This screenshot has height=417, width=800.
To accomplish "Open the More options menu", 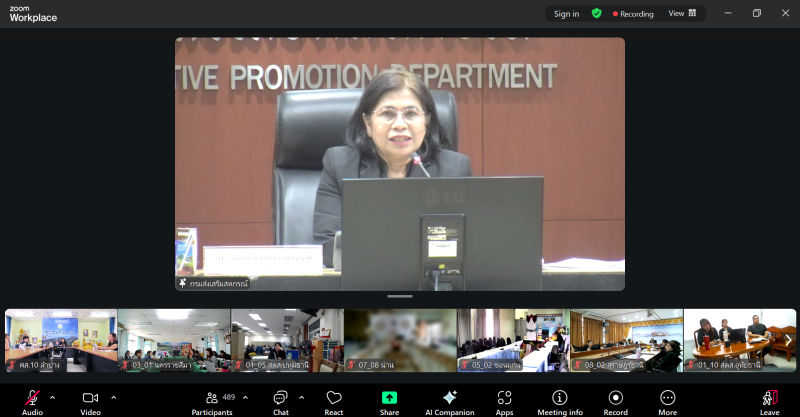I will pos(667,398).
